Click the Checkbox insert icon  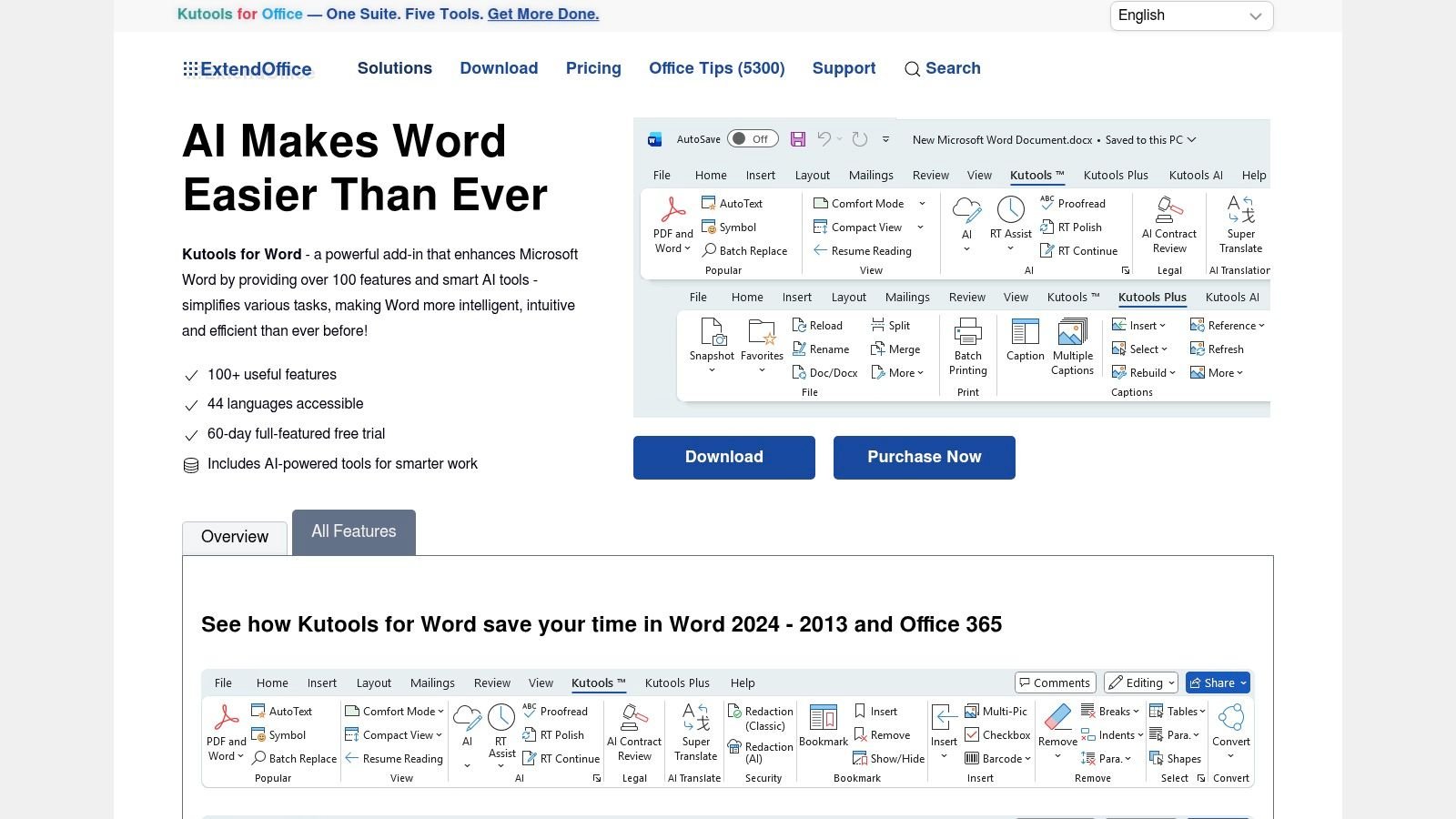(x=972, y=734)
